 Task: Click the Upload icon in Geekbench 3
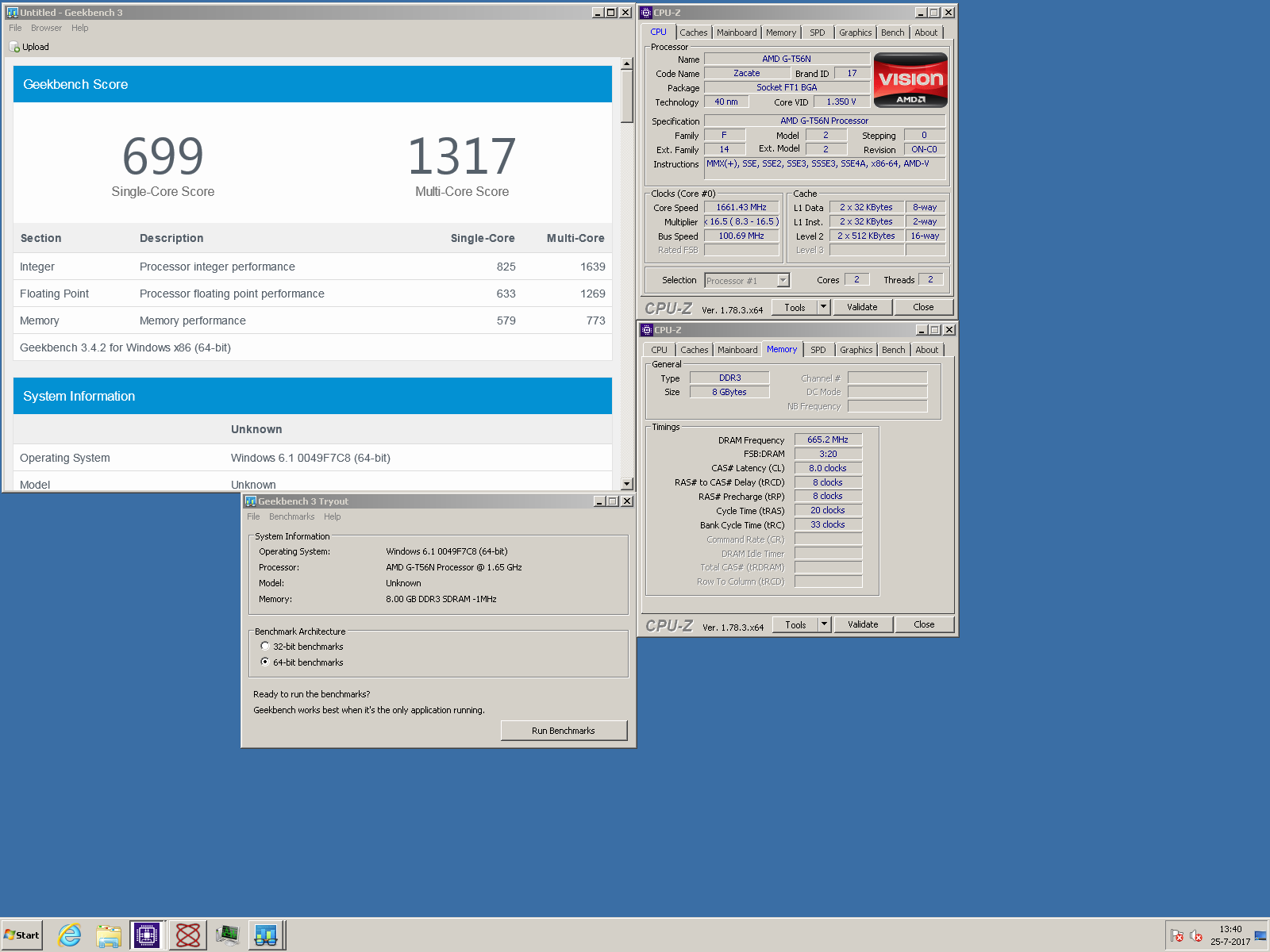point(14,47)
